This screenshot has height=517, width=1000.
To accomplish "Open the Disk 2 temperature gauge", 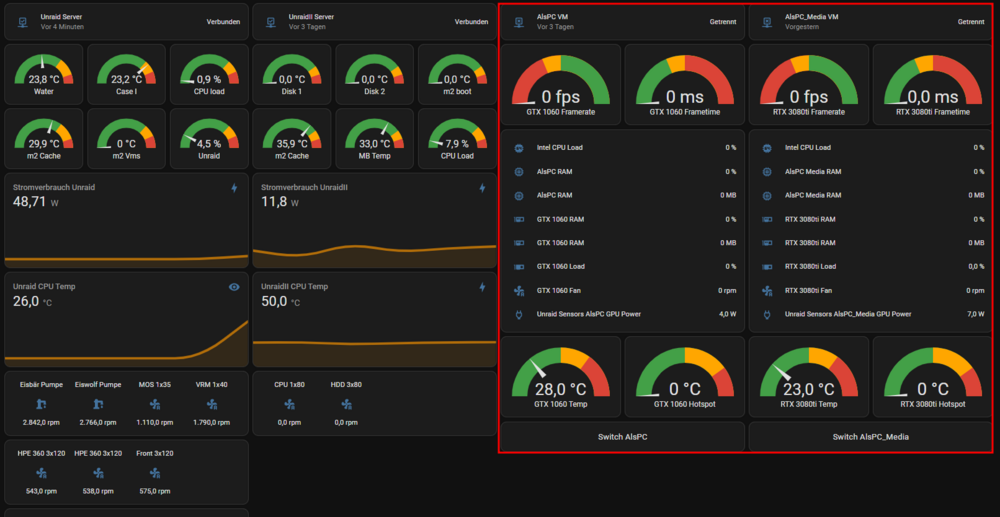I will point(374,74).
